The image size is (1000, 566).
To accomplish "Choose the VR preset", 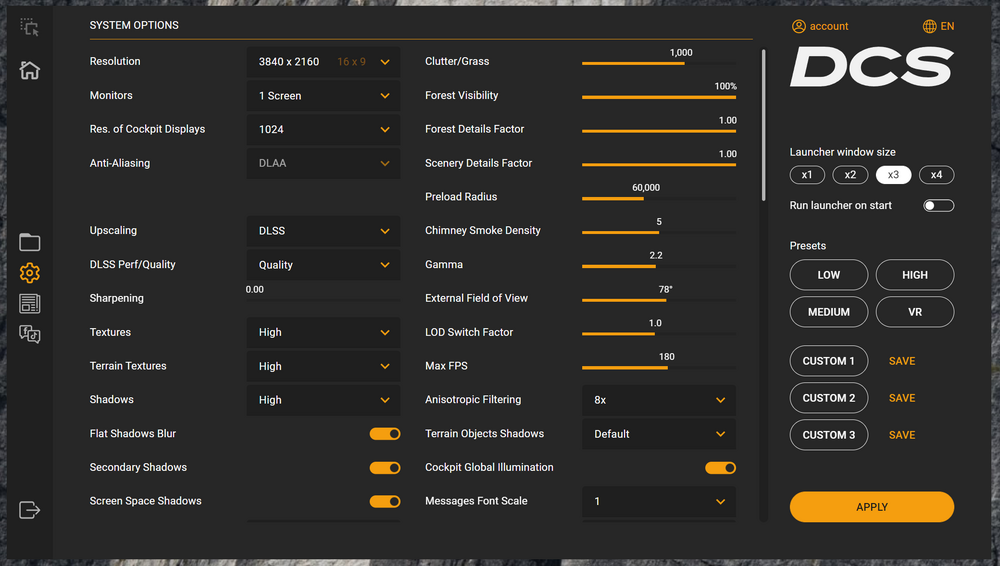I will [x=914, y=312].
